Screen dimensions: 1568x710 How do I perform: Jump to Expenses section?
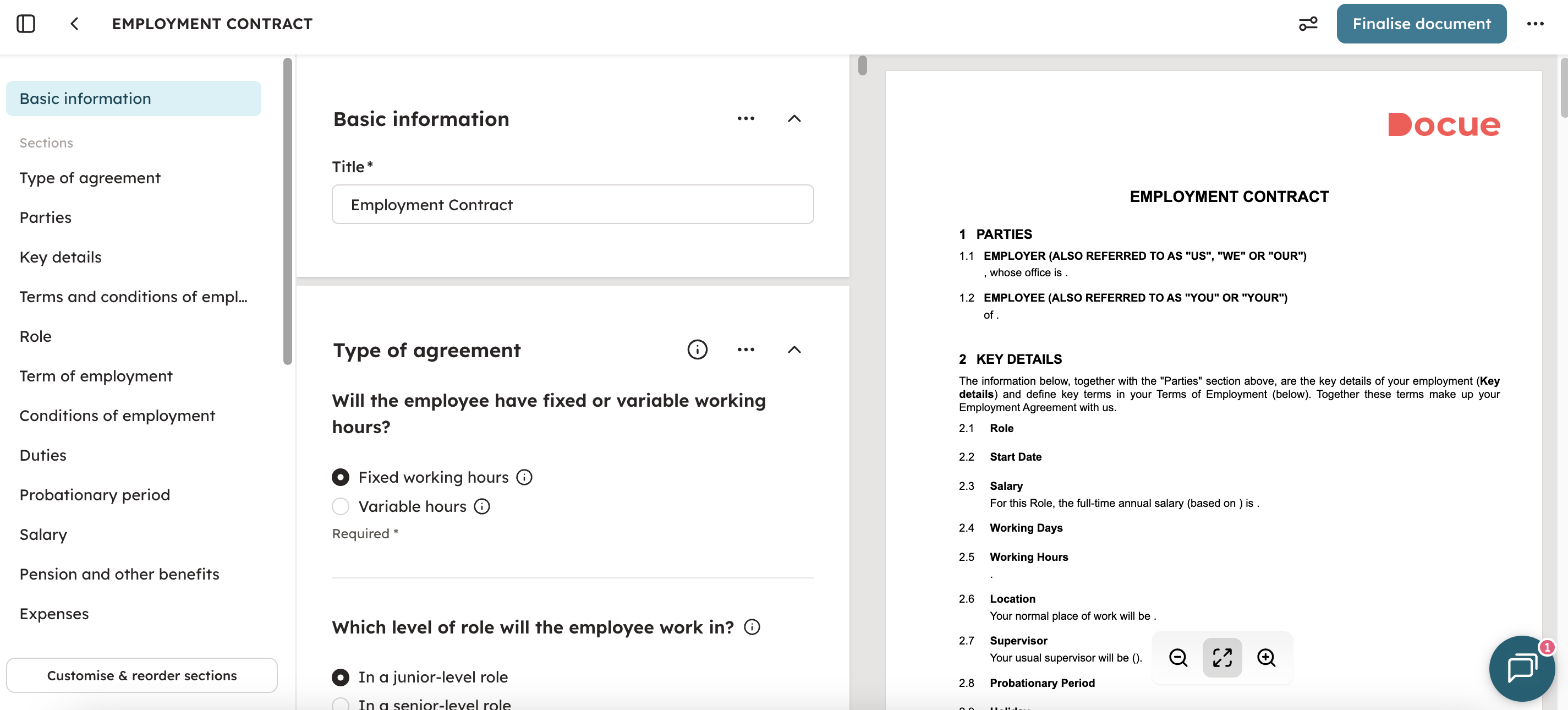tap(54, 613)
